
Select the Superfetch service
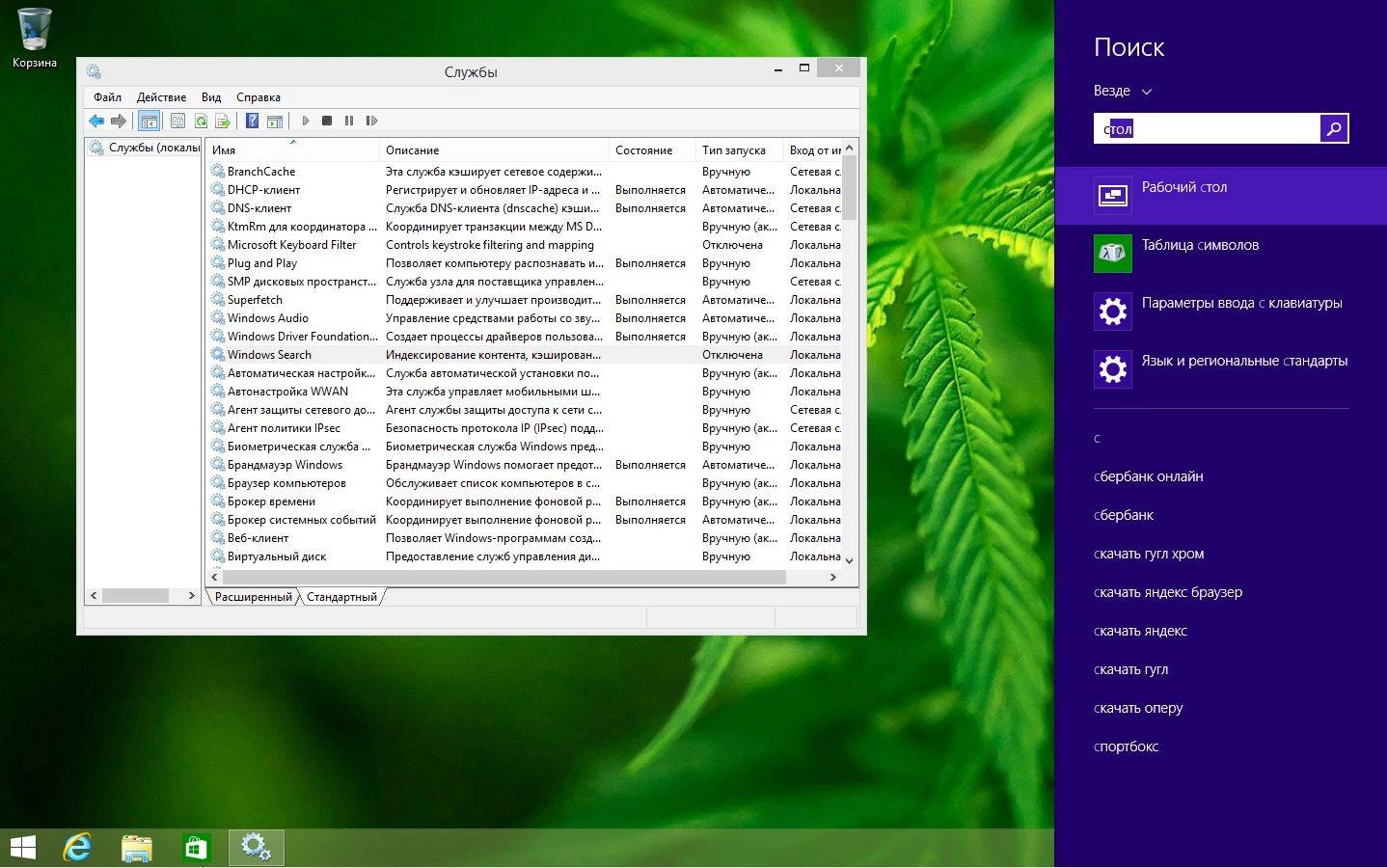525,300
